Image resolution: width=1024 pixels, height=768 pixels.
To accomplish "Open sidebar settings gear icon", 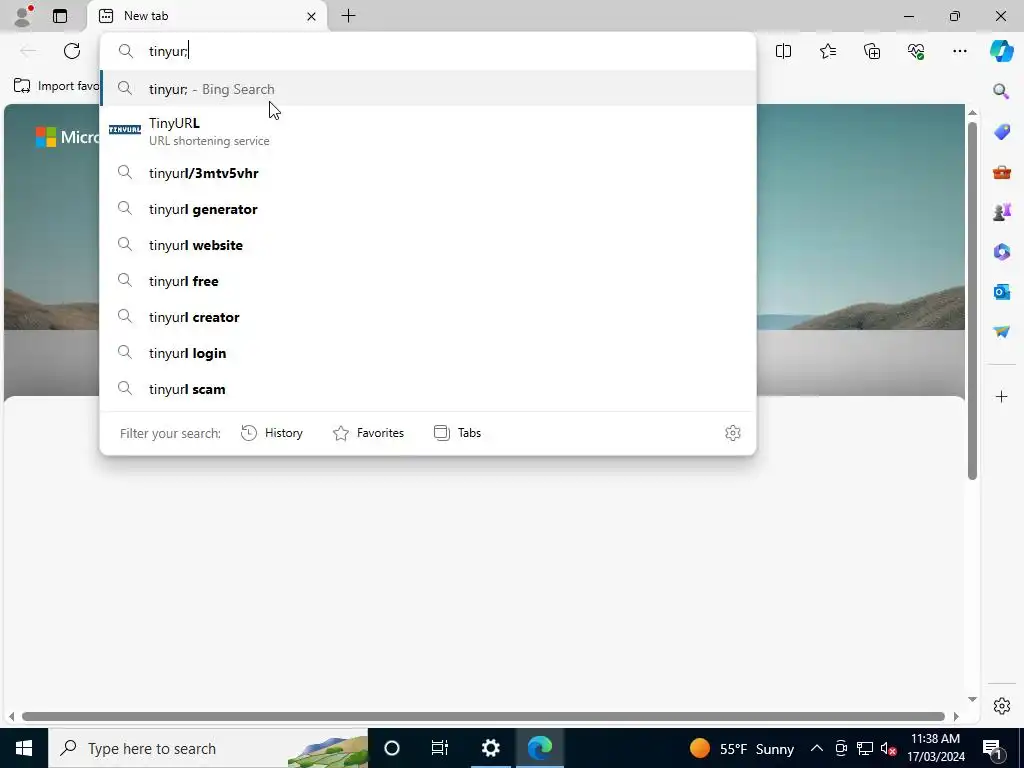I will click(x=1001, y=706).
